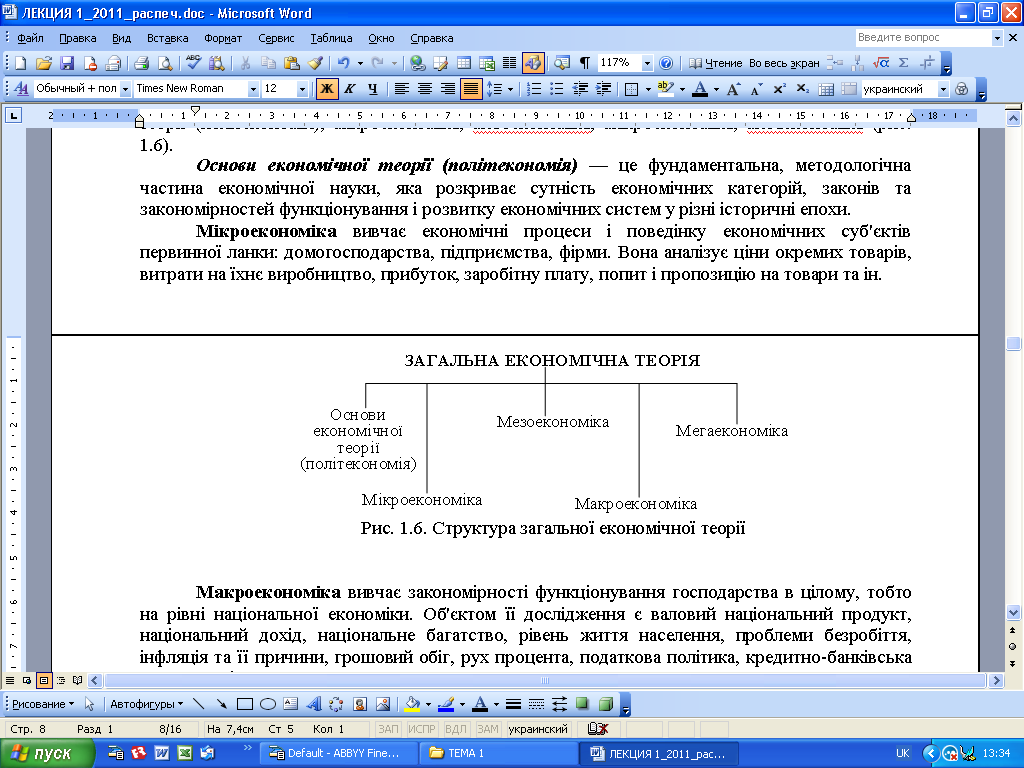The width and height of the screenshot is (1024, 768).
Task: Open print preview magnifier icon
Action: tap(165, 63)
